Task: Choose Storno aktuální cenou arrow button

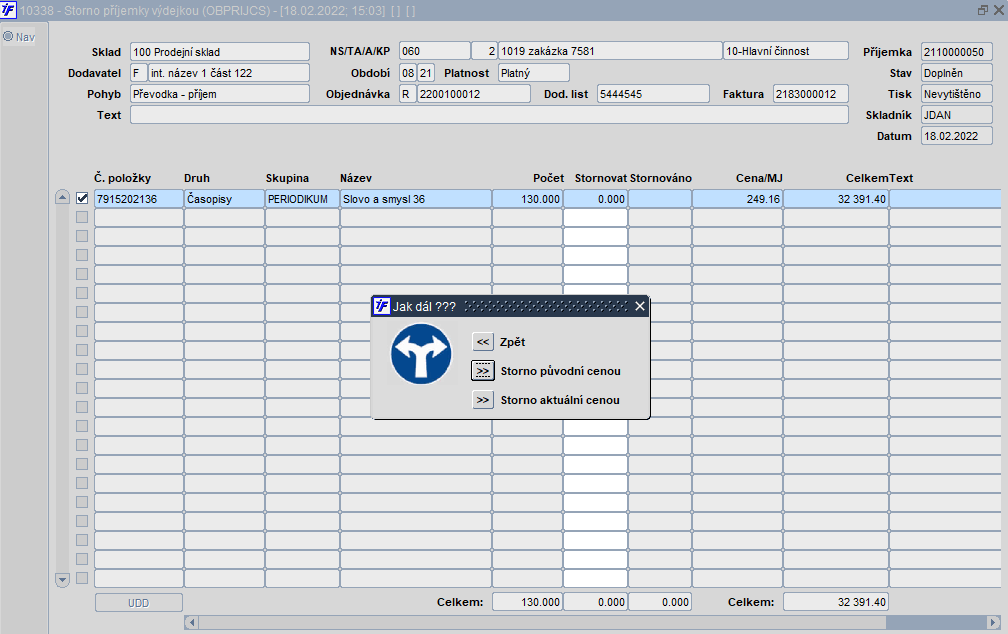Action: pos(483,400)
